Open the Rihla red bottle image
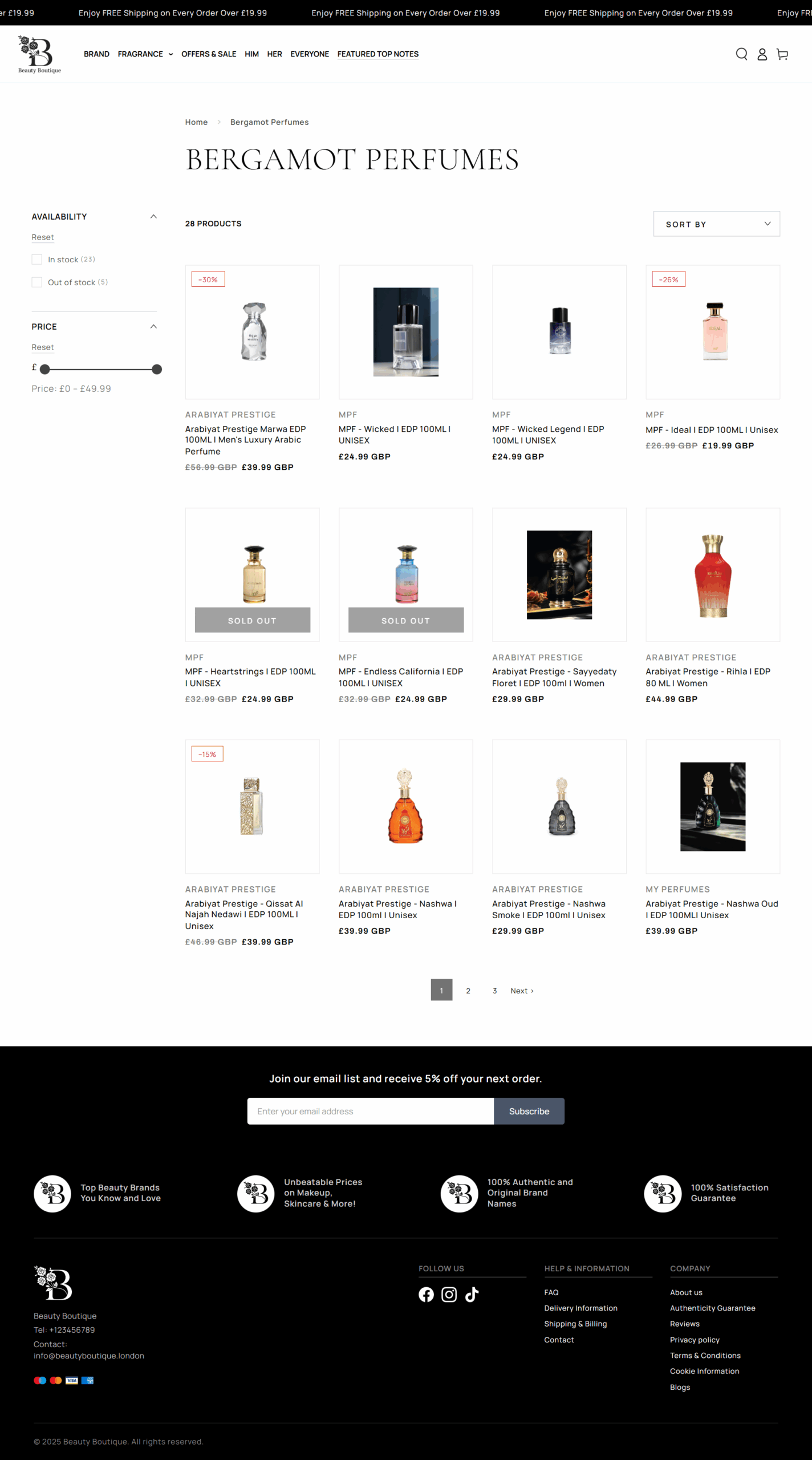 [x=713, y=575]
